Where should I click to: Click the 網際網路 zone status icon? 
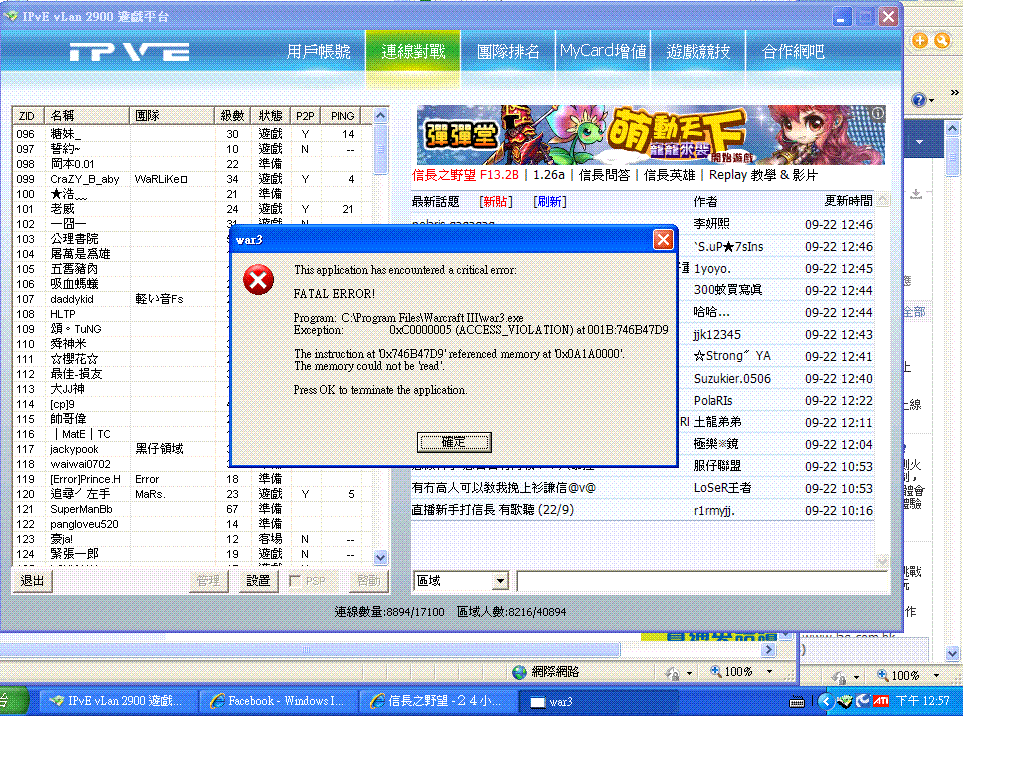tap(519, 672)
